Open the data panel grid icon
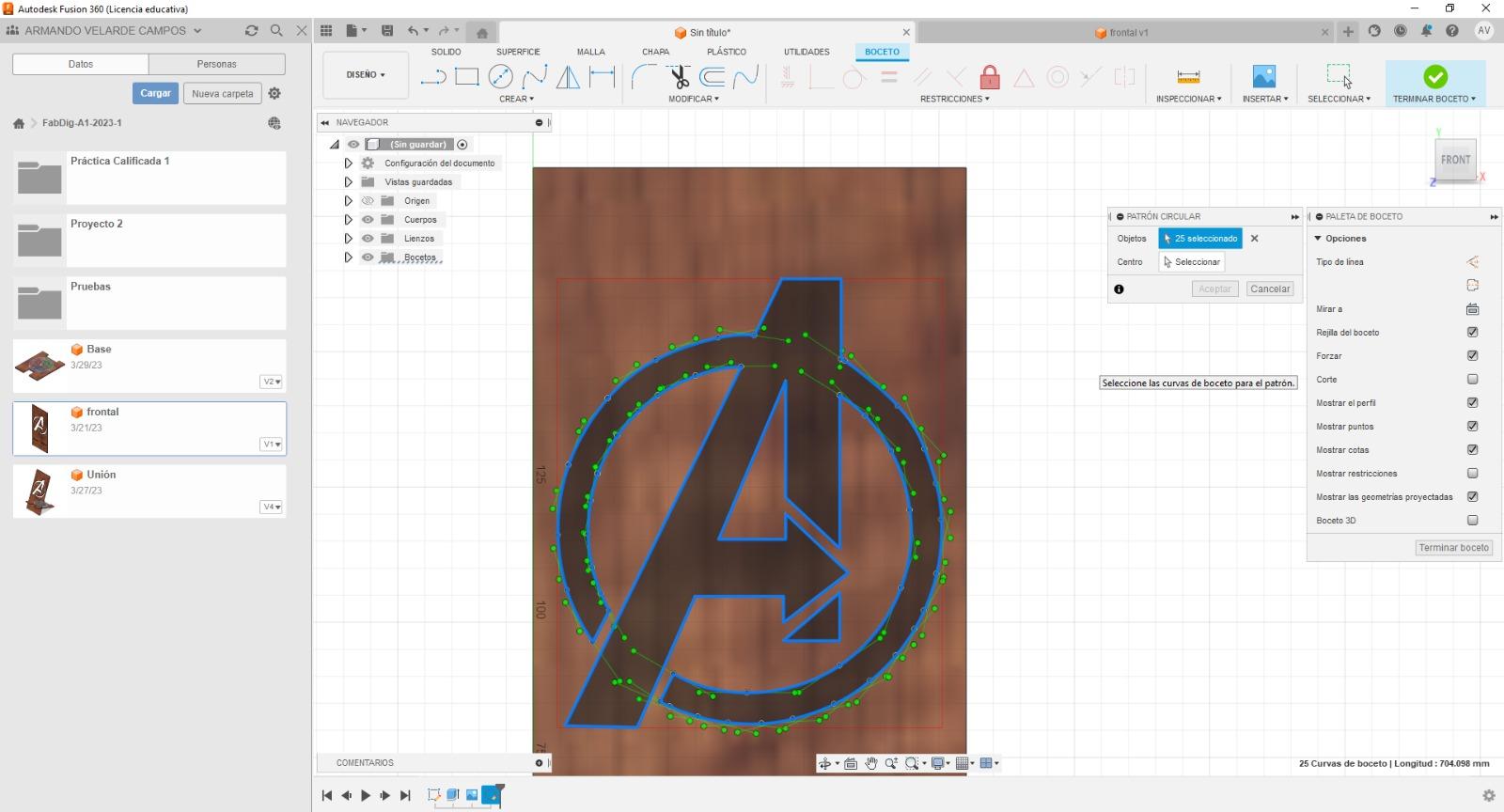This screenshot has height=812, width=1504. (326, 31)
